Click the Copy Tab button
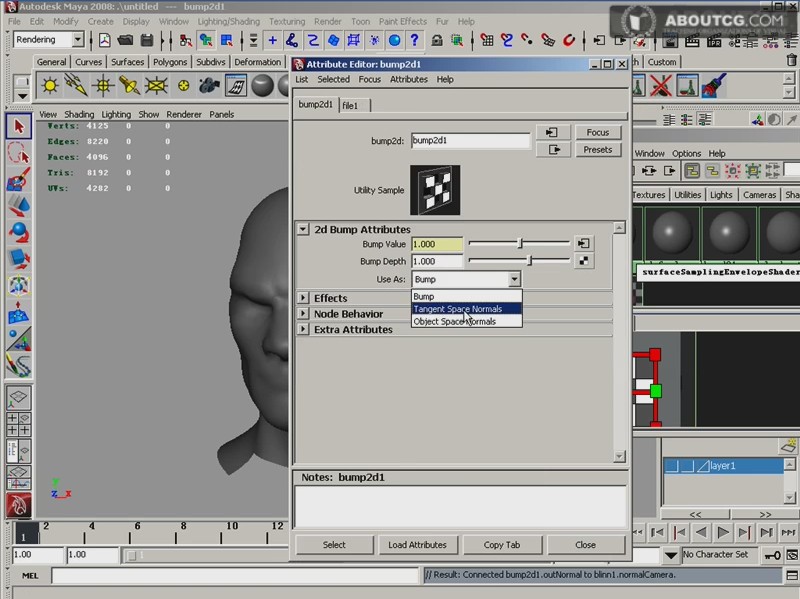Screen dimensions: 800x599 (x=502, y=545)
